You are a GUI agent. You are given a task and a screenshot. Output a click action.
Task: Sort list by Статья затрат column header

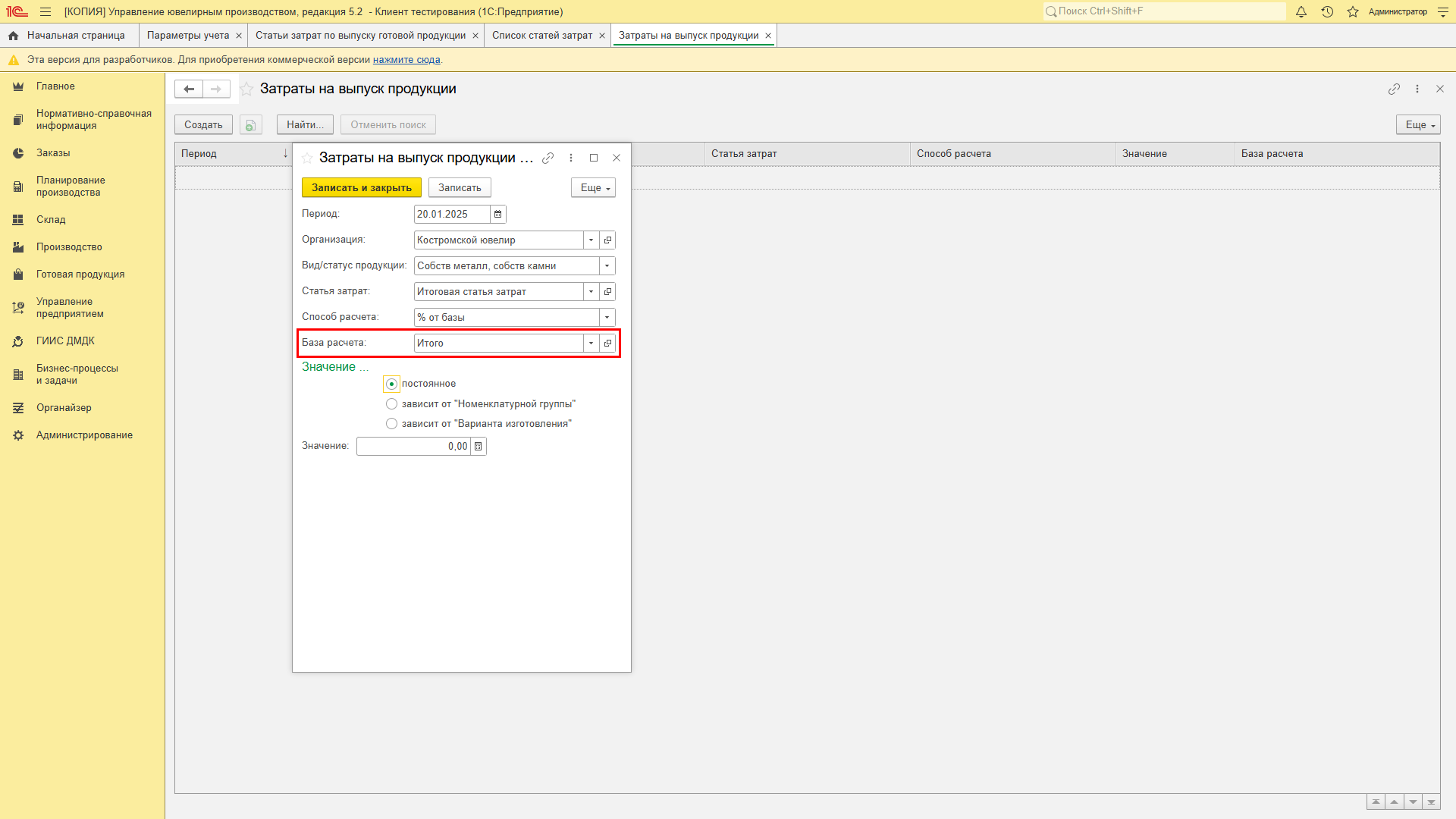point(808,154)
